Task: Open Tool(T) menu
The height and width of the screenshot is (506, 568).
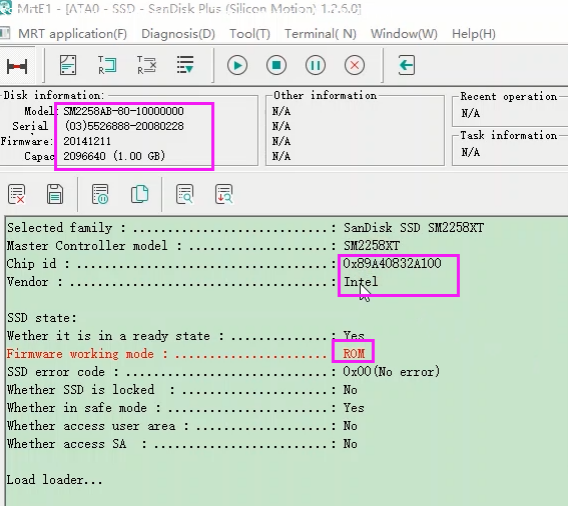Action: [250, 34]
